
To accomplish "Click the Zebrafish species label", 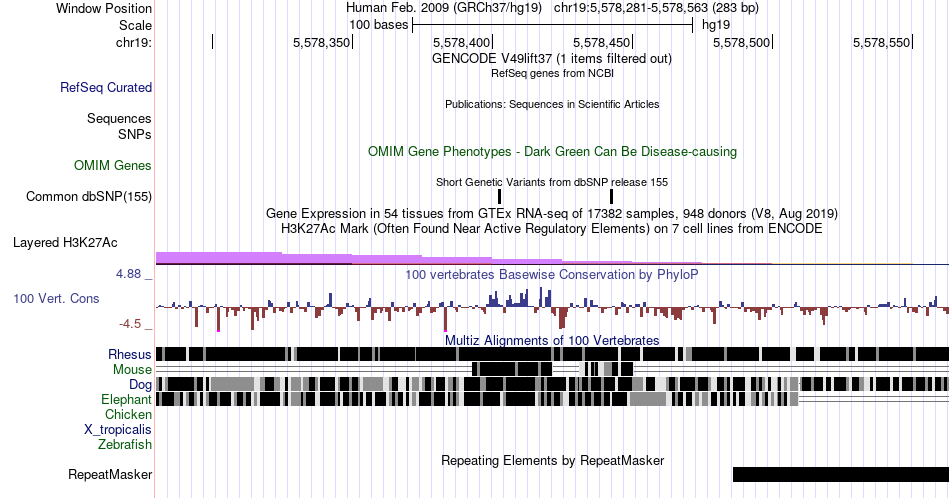I will pyautogui.click(x=124, y=444).
